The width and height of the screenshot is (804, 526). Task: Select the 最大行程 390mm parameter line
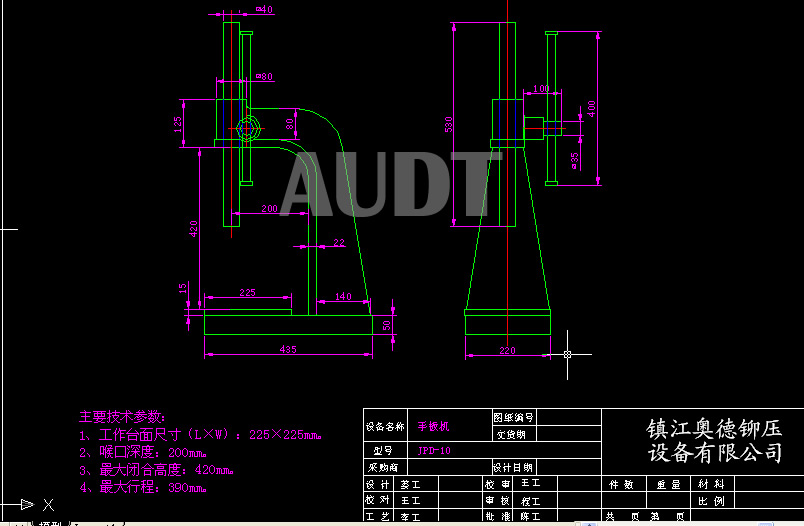pyautogui.click(x=142, y=488)
